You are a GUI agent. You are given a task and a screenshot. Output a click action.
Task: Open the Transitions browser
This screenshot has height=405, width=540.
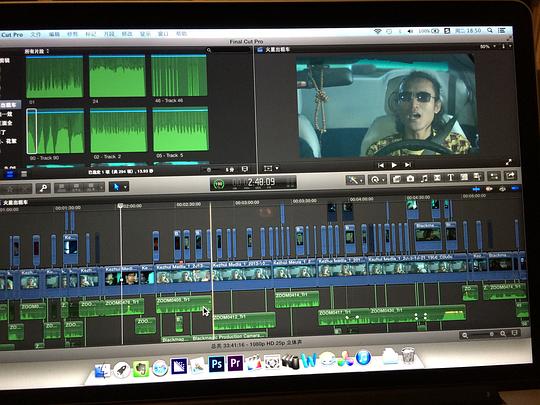point(437,178)
